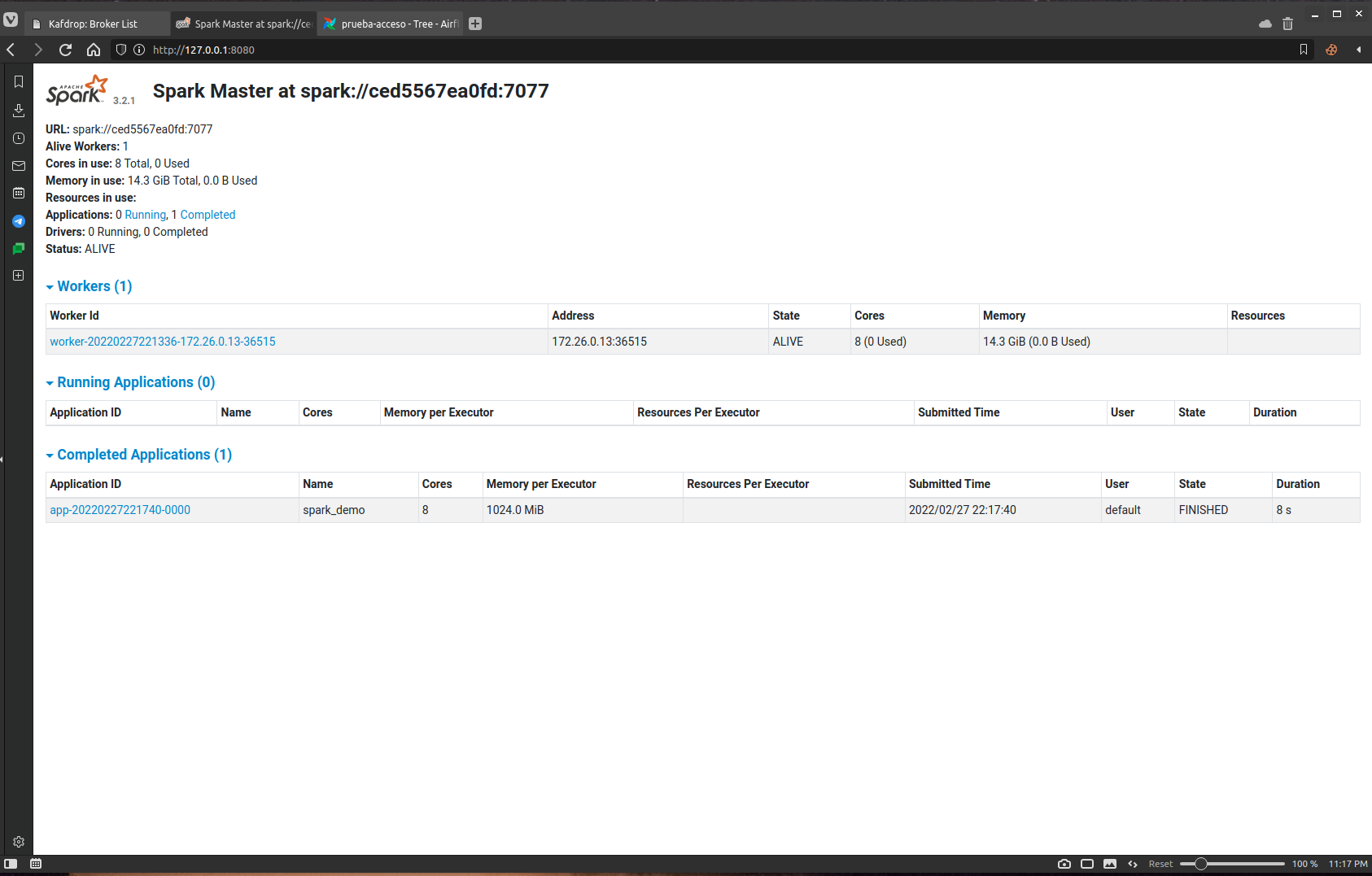Open the Calendar panel in sidebar

pyautogui.click(x=19, y=194)
